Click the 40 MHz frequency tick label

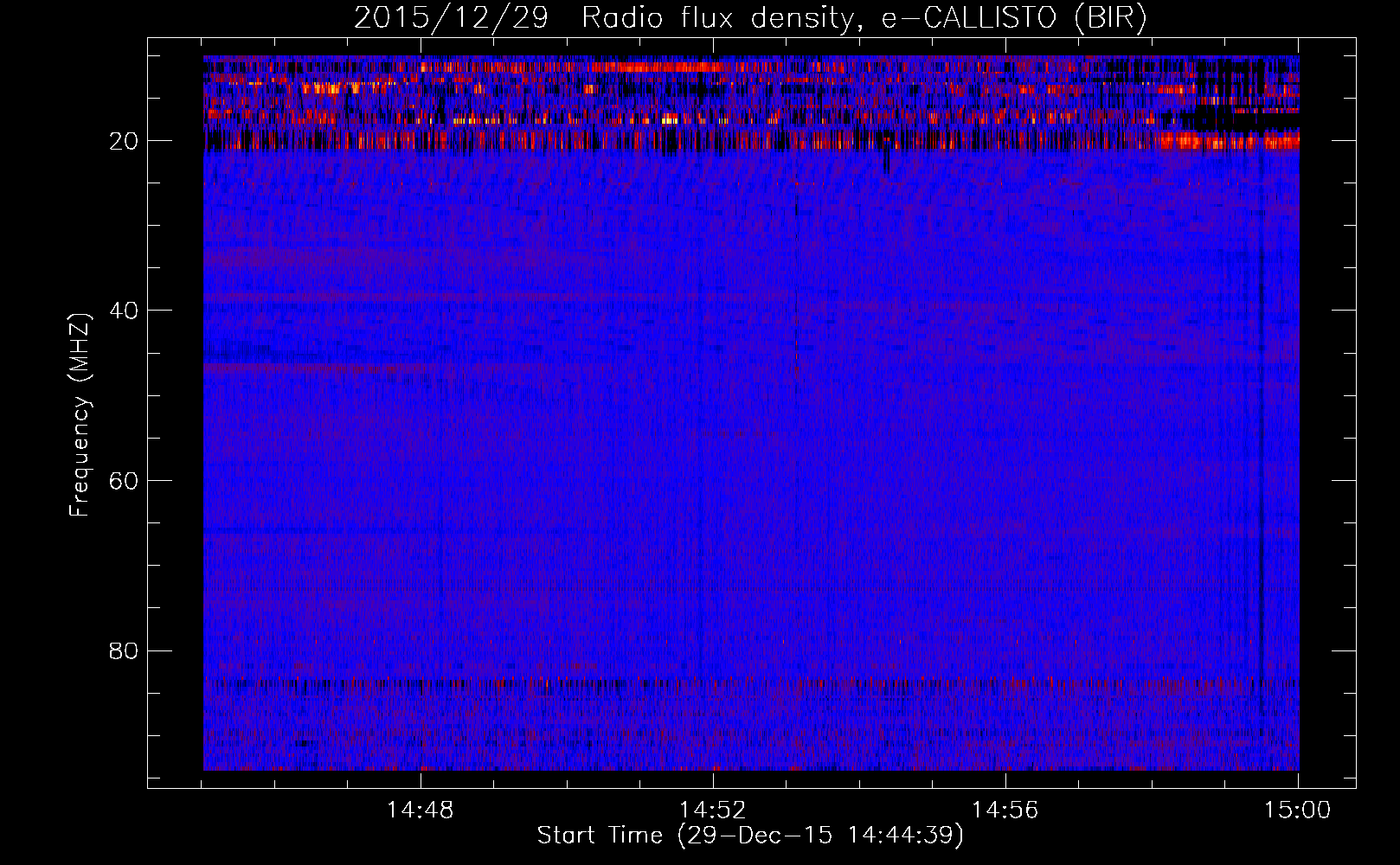point(125,311)
